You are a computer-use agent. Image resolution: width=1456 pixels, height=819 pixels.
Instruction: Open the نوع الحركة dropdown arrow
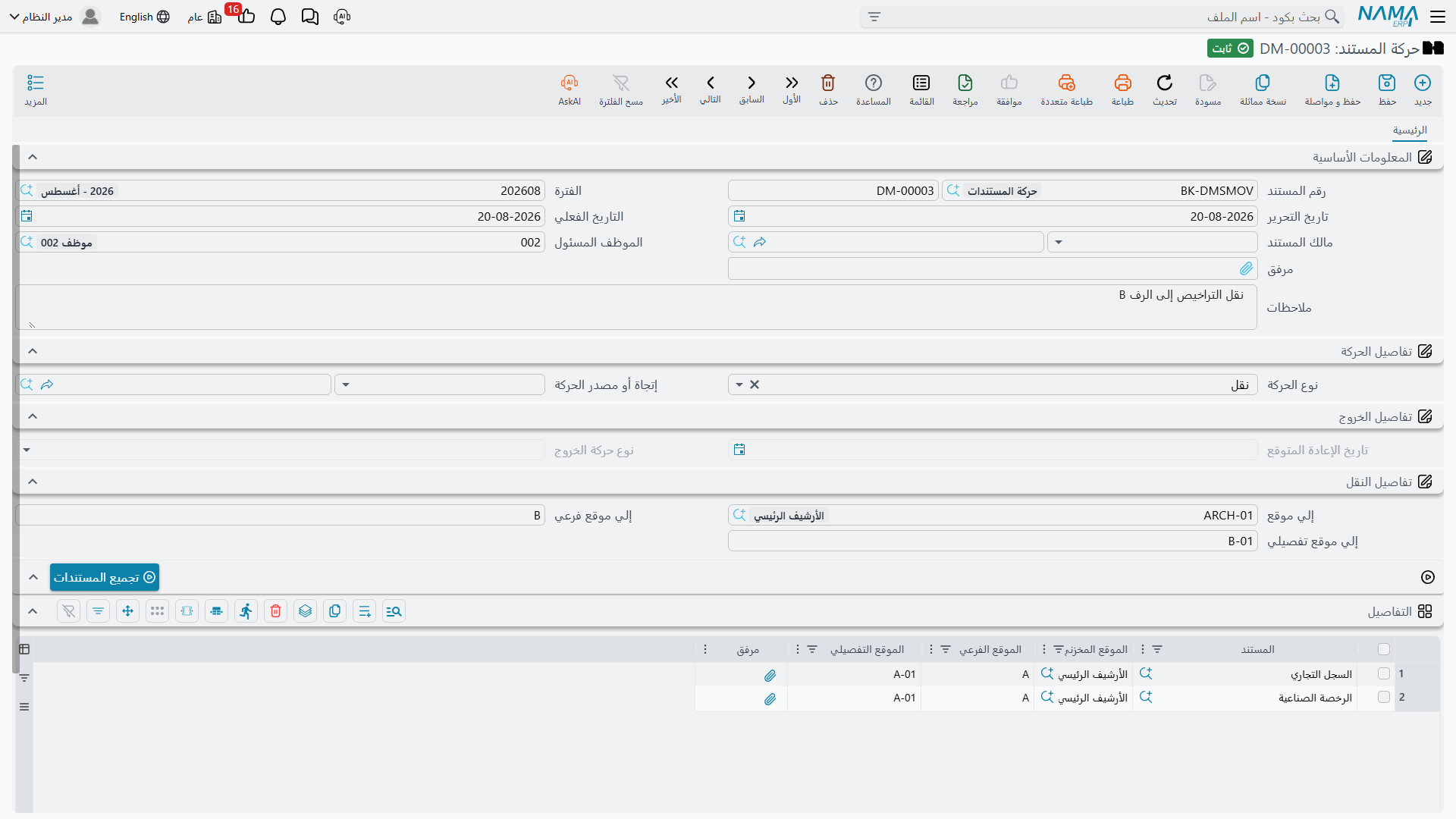[739, 384]
